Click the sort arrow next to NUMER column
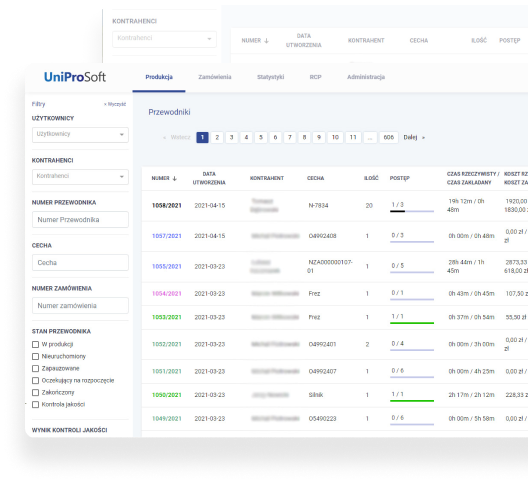The image size is (528, 483). pos(174,178)
